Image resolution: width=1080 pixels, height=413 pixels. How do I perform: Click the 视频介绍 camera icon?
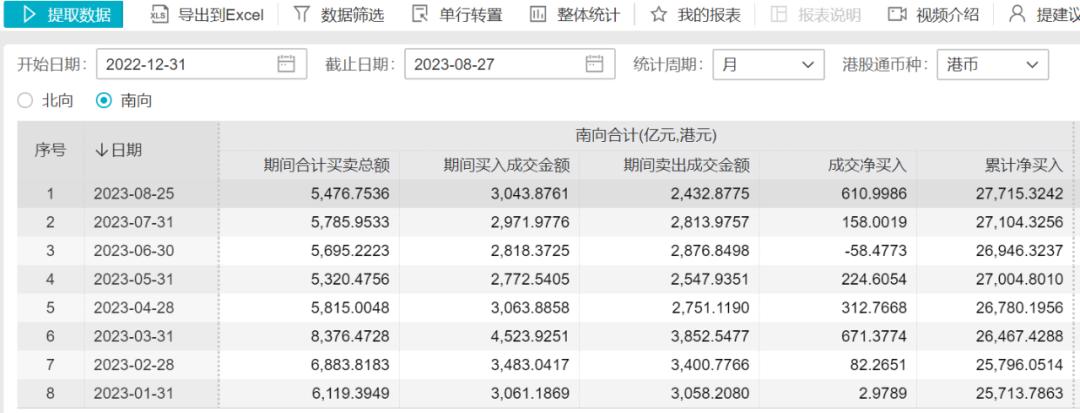click(x=896, y=15)
